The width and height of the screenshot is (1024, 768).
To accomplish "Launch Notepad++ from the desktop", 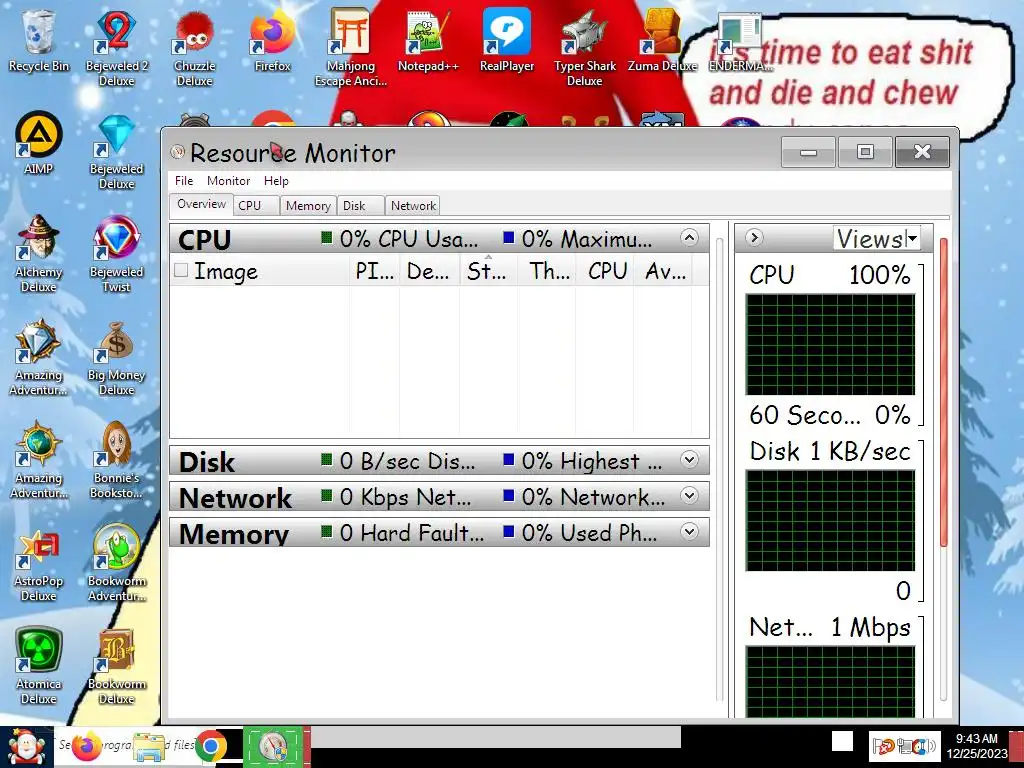I will click(x=428, y=40).
